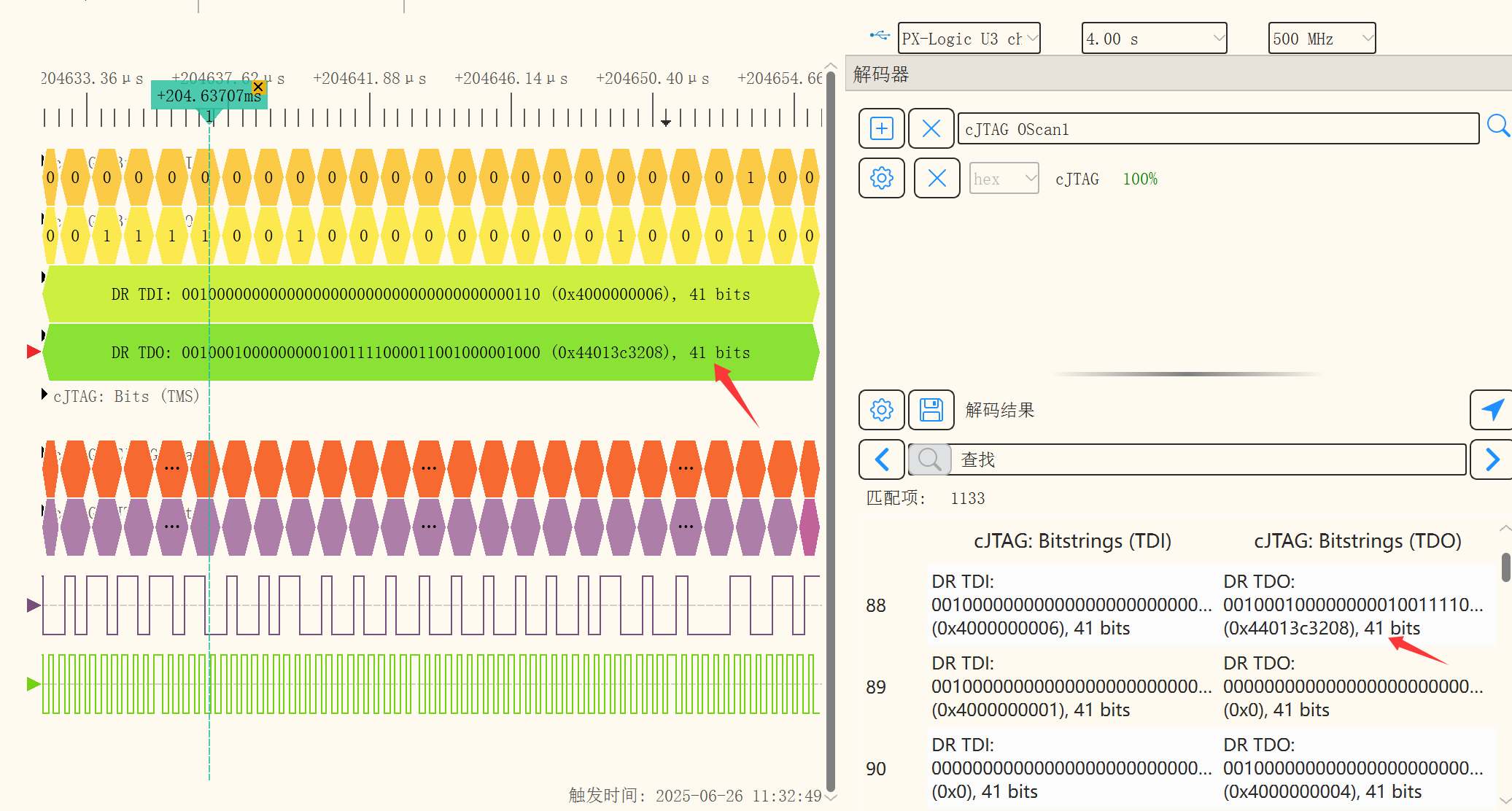Click the horizontal splitter handle above decode results
The height and width of the screenshot is (811, 1512).
pos(1187,374)
